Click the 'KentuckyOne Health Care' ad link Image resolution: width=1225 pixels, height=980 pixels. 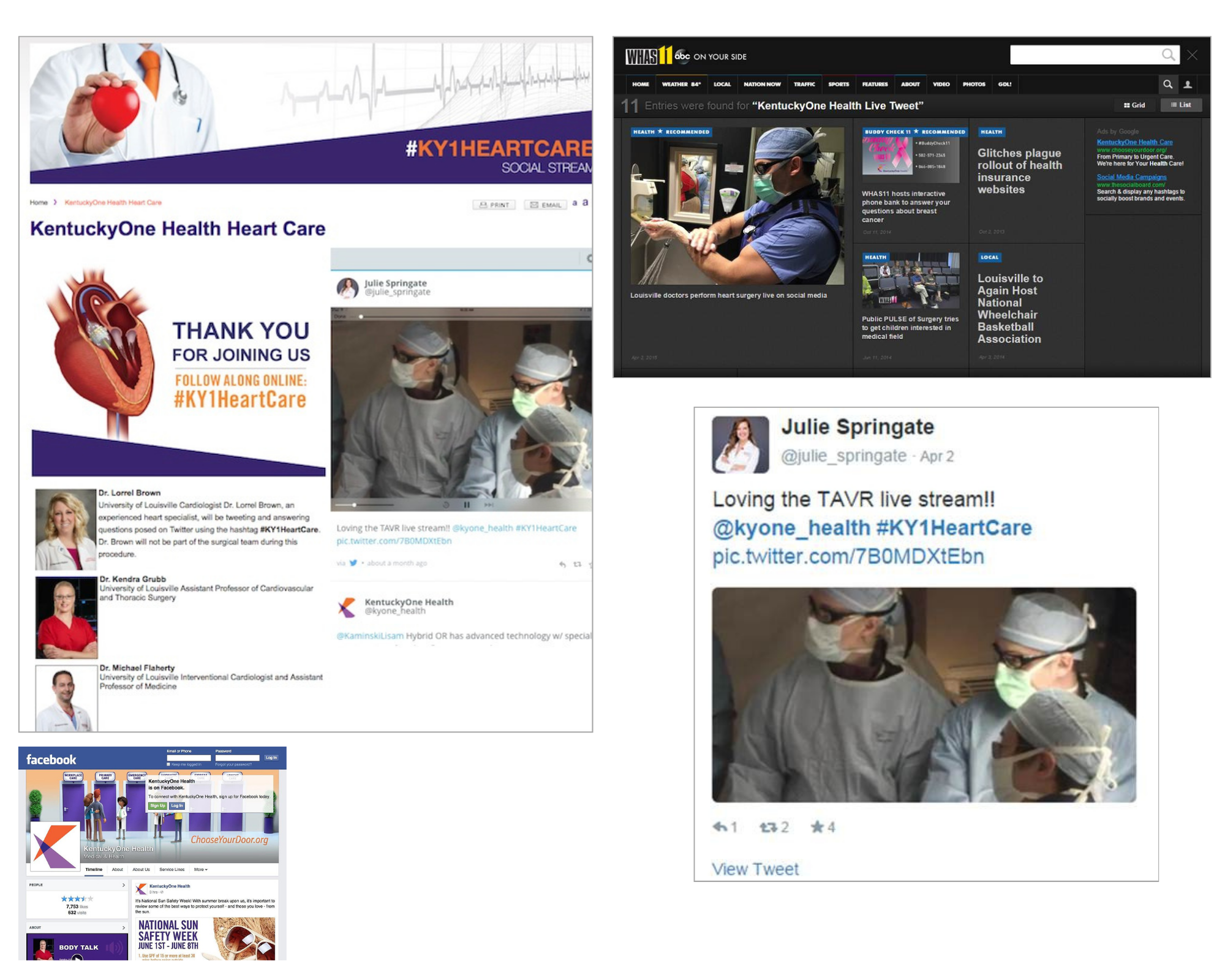pyautogui.click(x=1134, y=142)
